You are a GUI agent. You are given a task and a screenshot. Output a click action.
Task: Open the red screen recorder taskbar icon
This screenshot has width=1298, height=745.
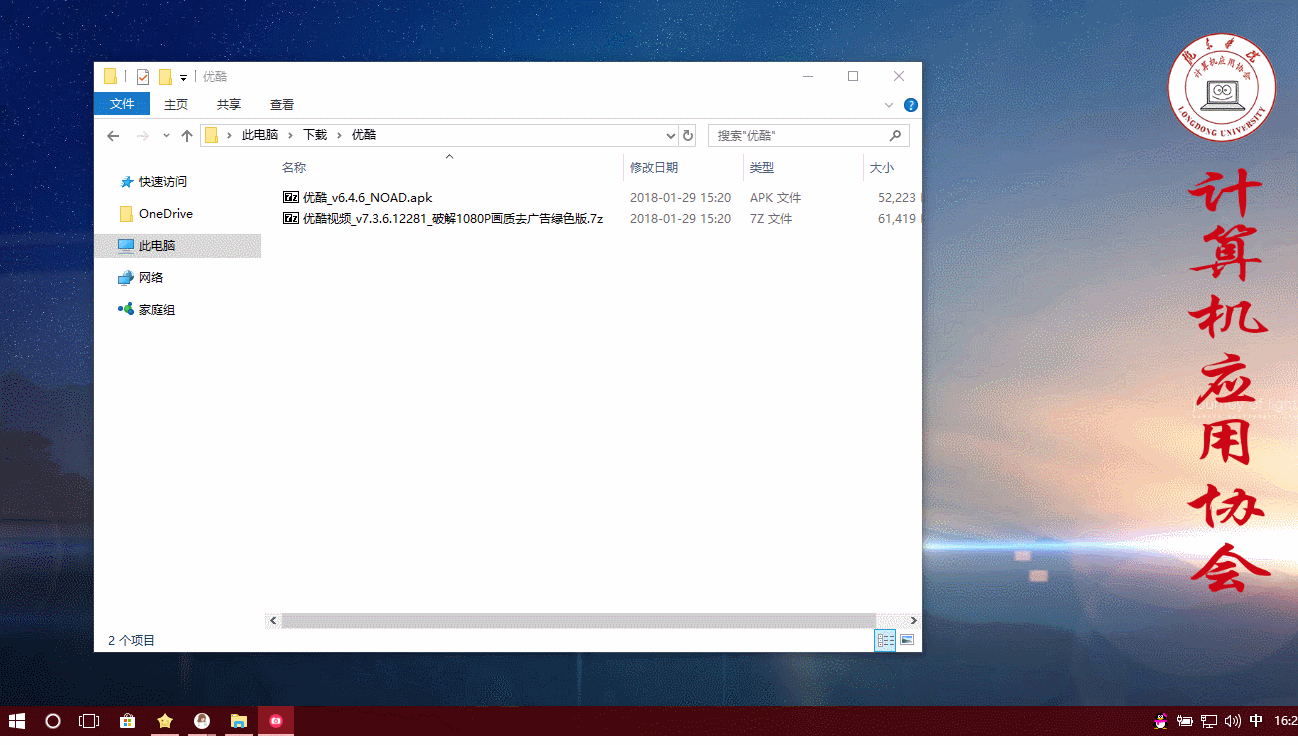coord(276,721)
